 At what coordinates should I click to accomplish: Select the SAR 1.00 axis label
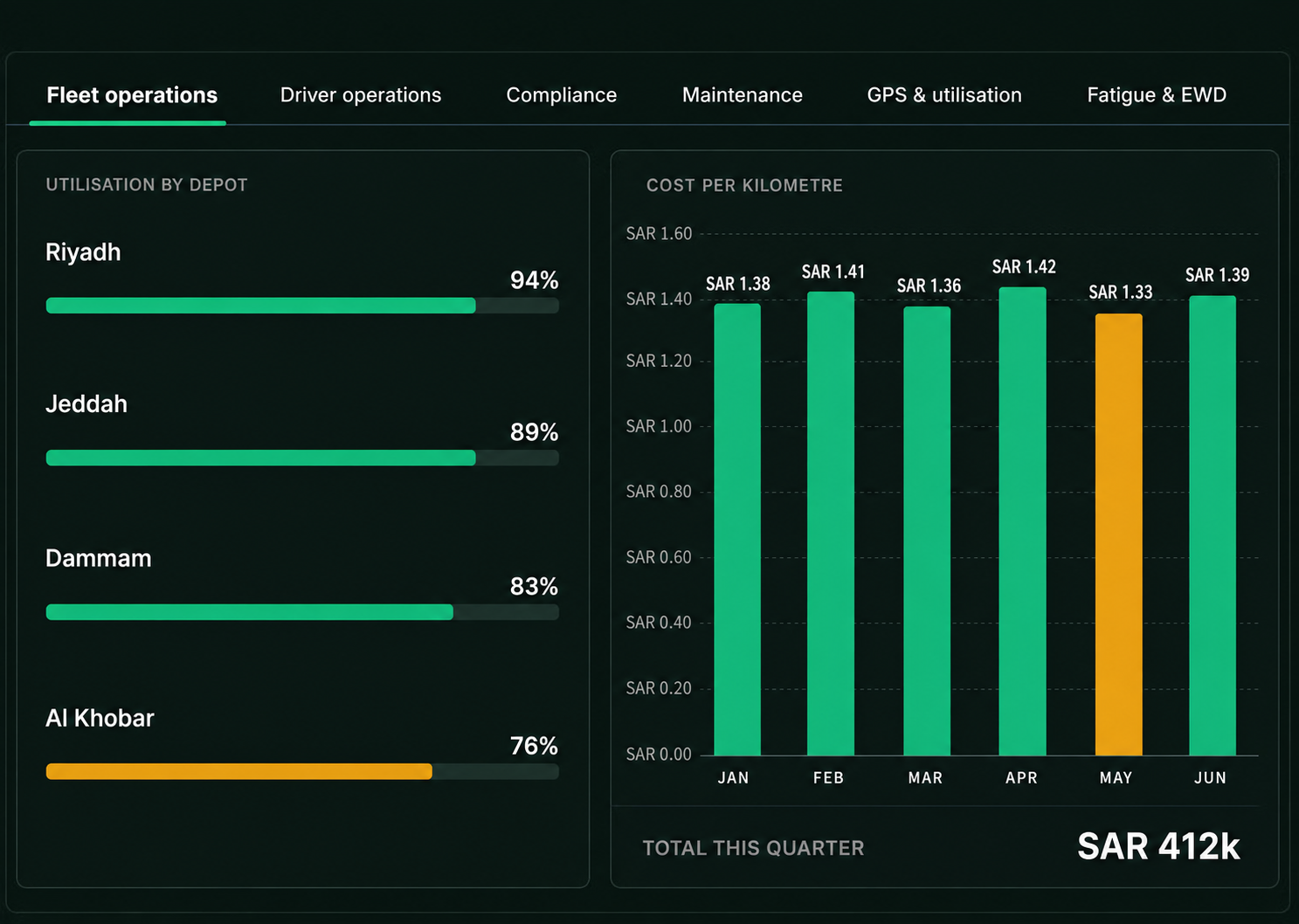[659, 426]
